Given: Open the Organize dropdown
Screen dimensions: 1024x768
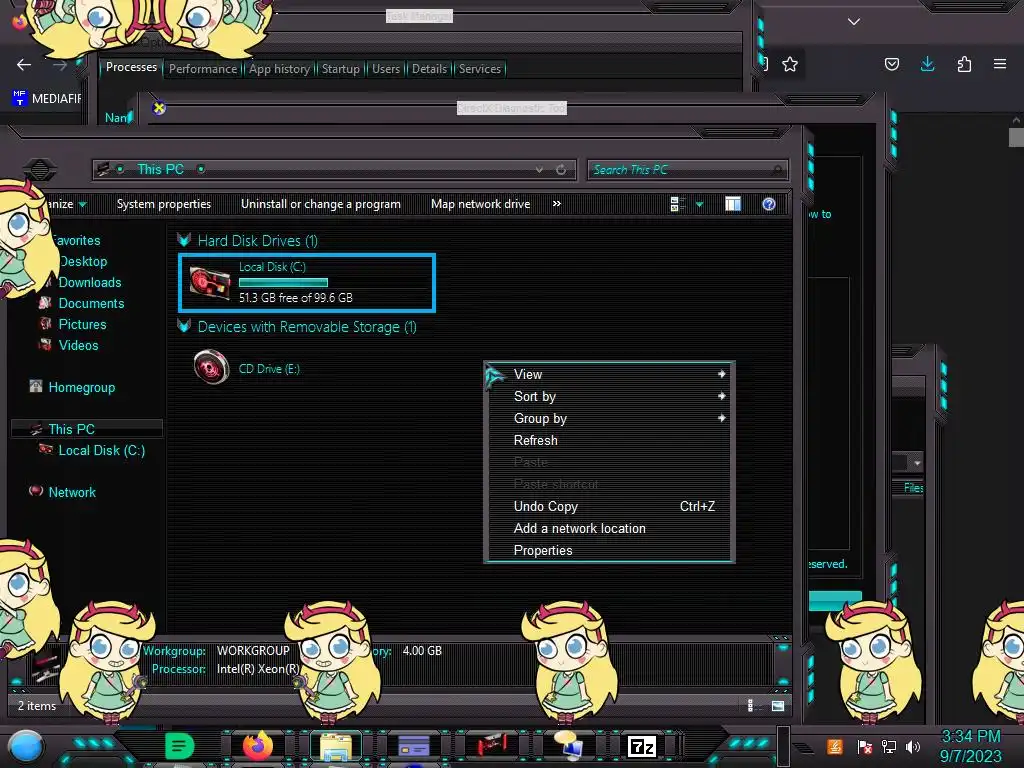Looking at the screenshot, I should tap(65, 204).
